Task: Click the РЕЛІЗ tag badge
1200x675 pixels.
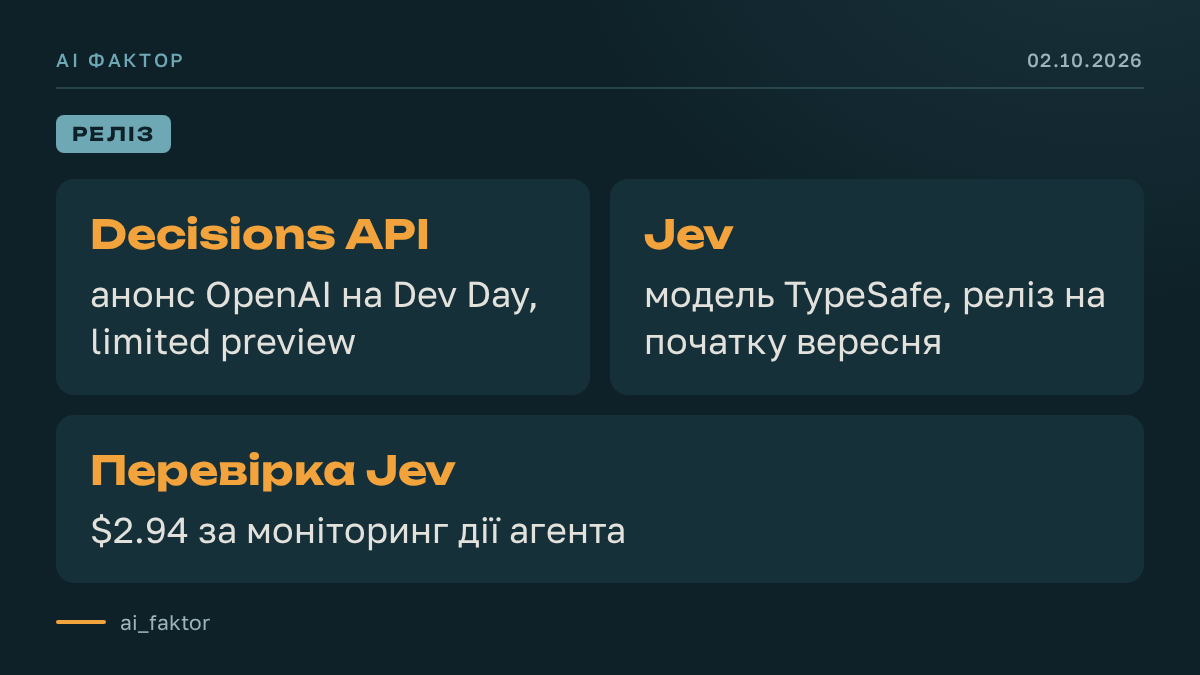Action: point(113,134)
